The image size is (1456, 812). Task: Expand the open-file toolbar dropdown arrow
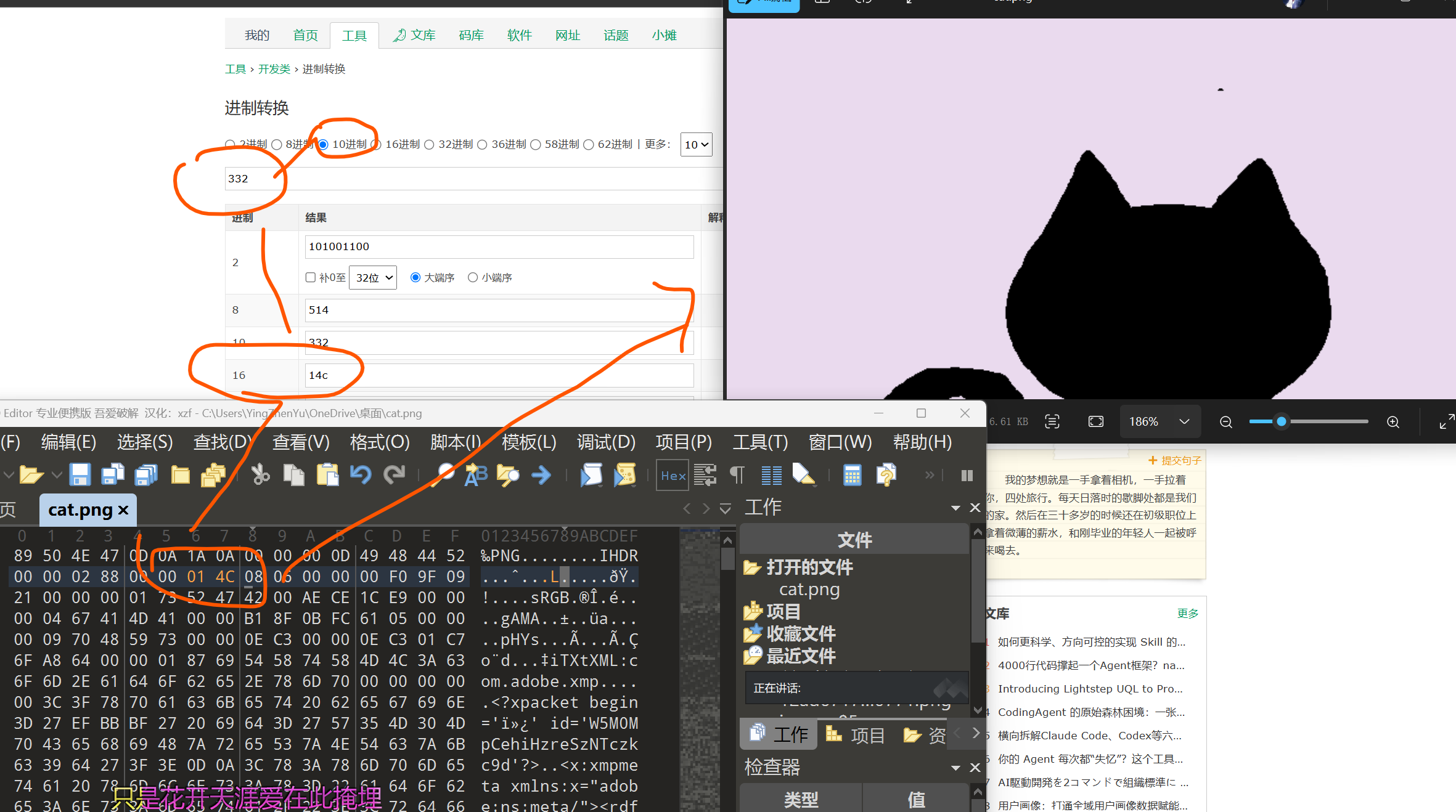[56, 475]
